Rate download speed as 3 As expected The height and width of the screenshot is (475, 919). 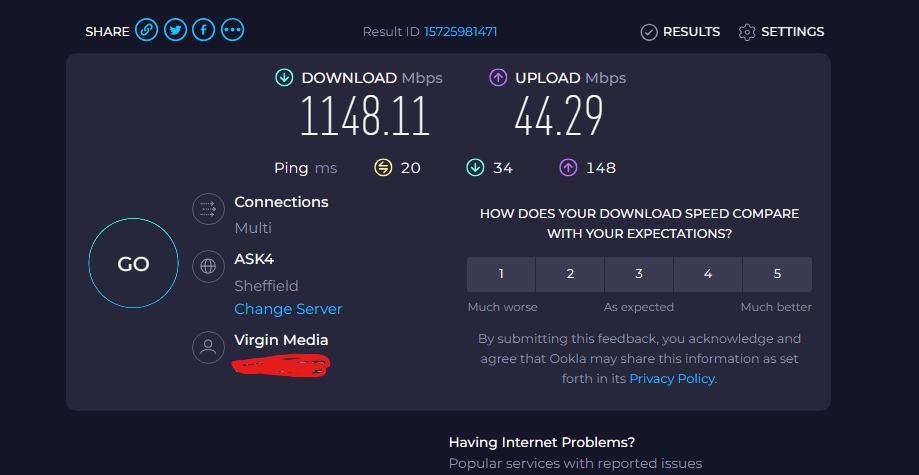[x=639, y=274]
